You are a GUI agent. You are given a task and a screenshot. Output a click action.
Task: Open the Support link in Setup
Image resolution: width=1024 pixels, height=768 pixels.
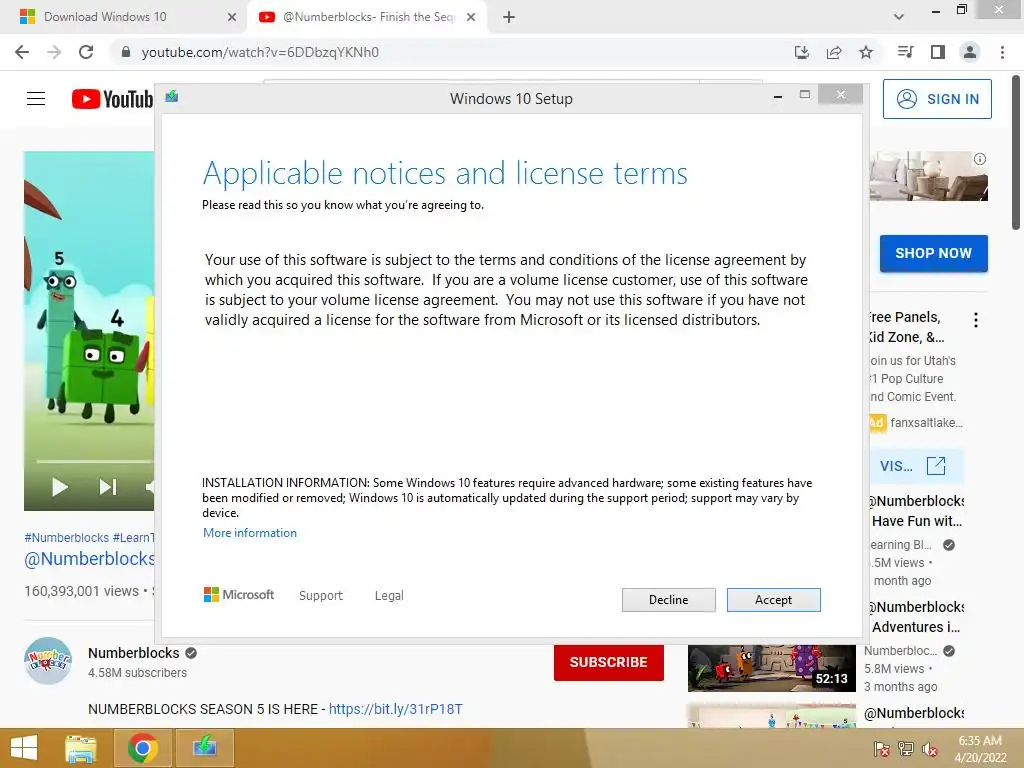321,596
